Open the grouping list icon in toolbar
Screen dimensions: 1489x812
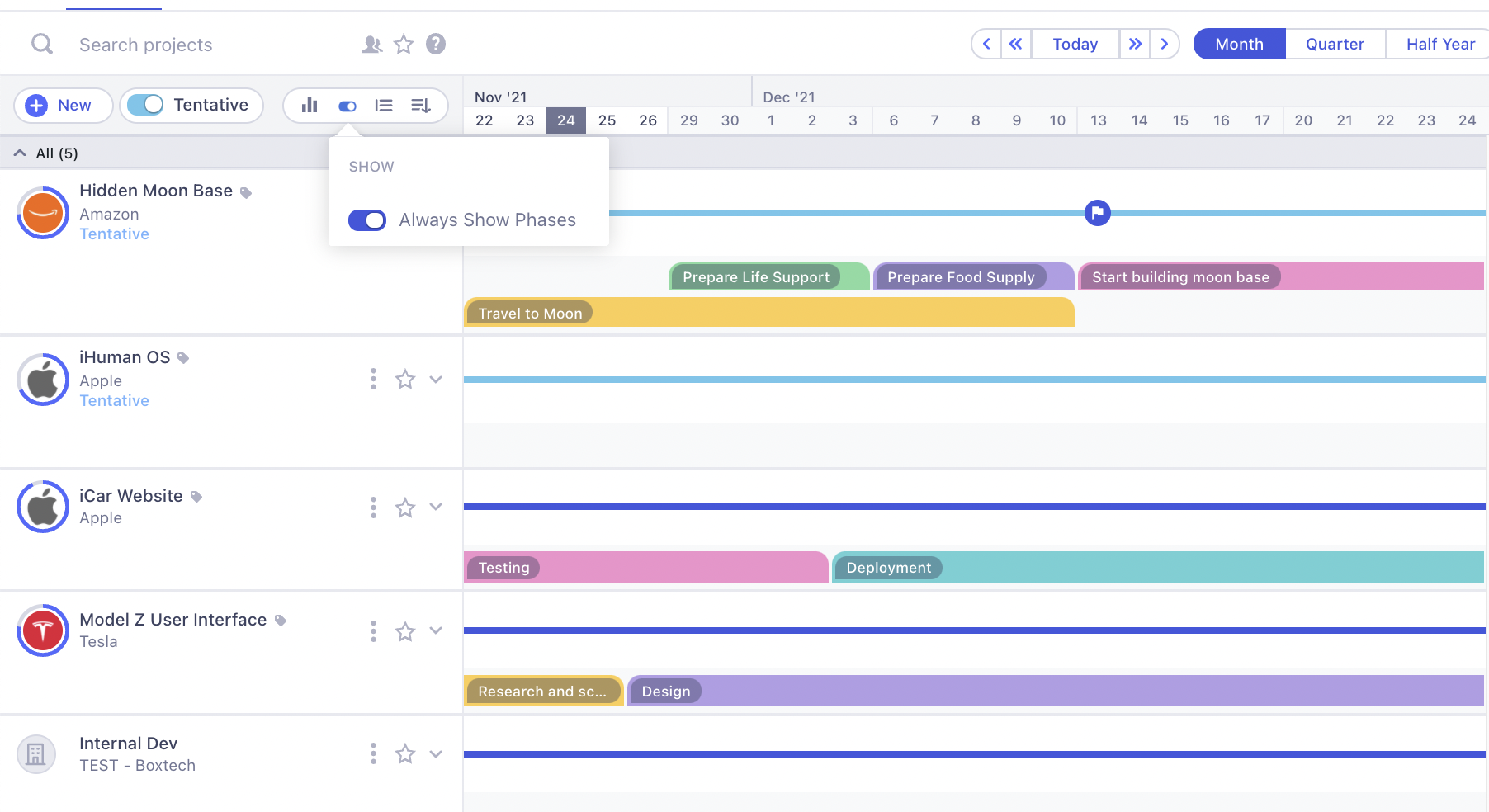coord(384,105)
